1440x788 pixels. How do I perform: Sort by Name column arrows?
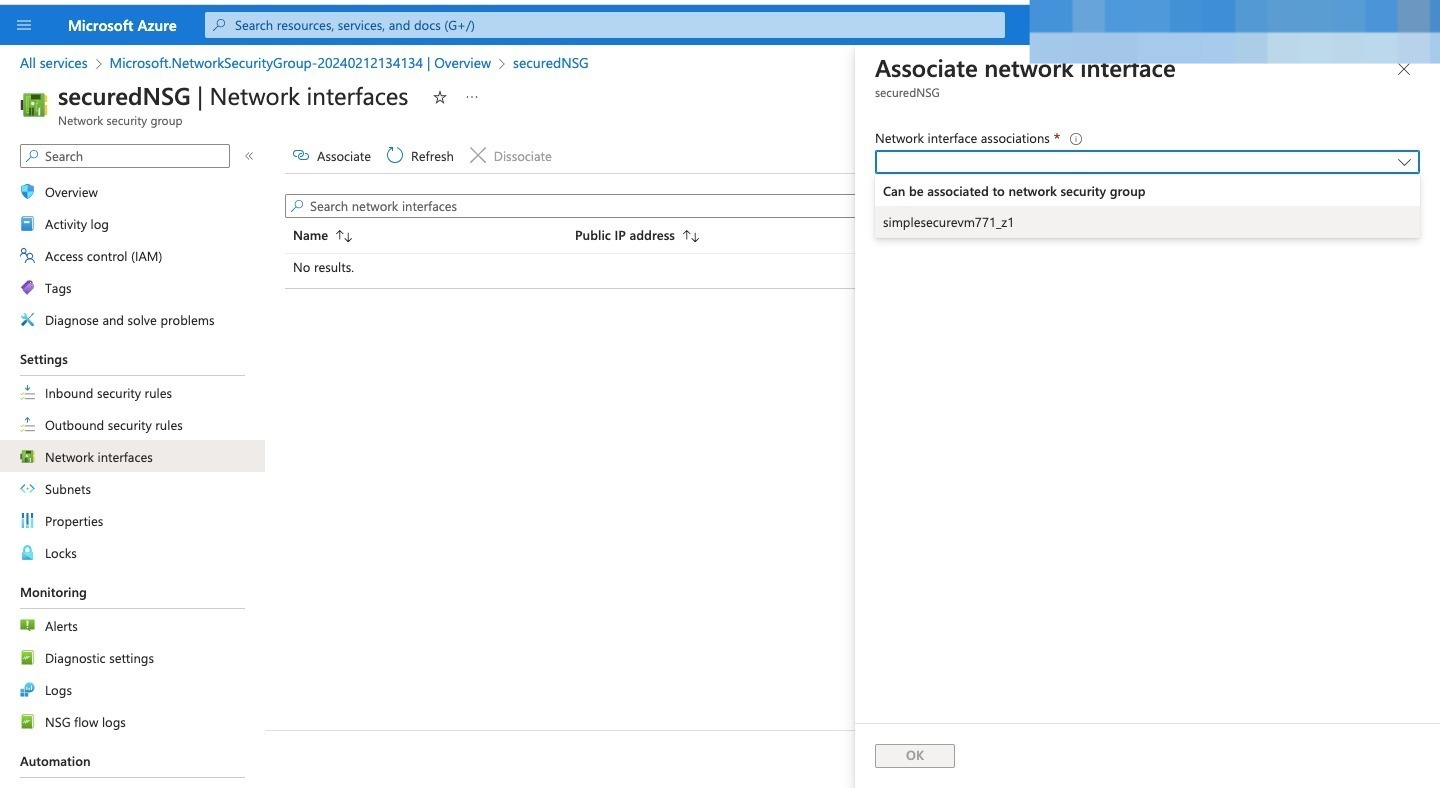click(344, 236)
